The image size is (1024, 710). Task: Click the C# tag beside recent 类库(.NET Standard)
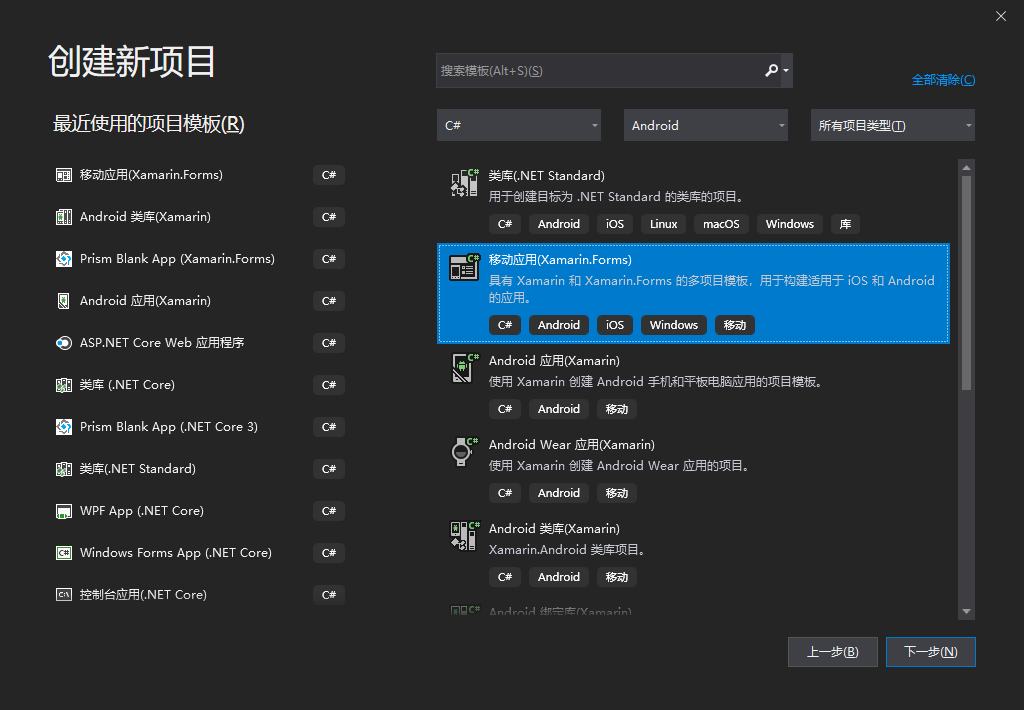coord(328,469)
